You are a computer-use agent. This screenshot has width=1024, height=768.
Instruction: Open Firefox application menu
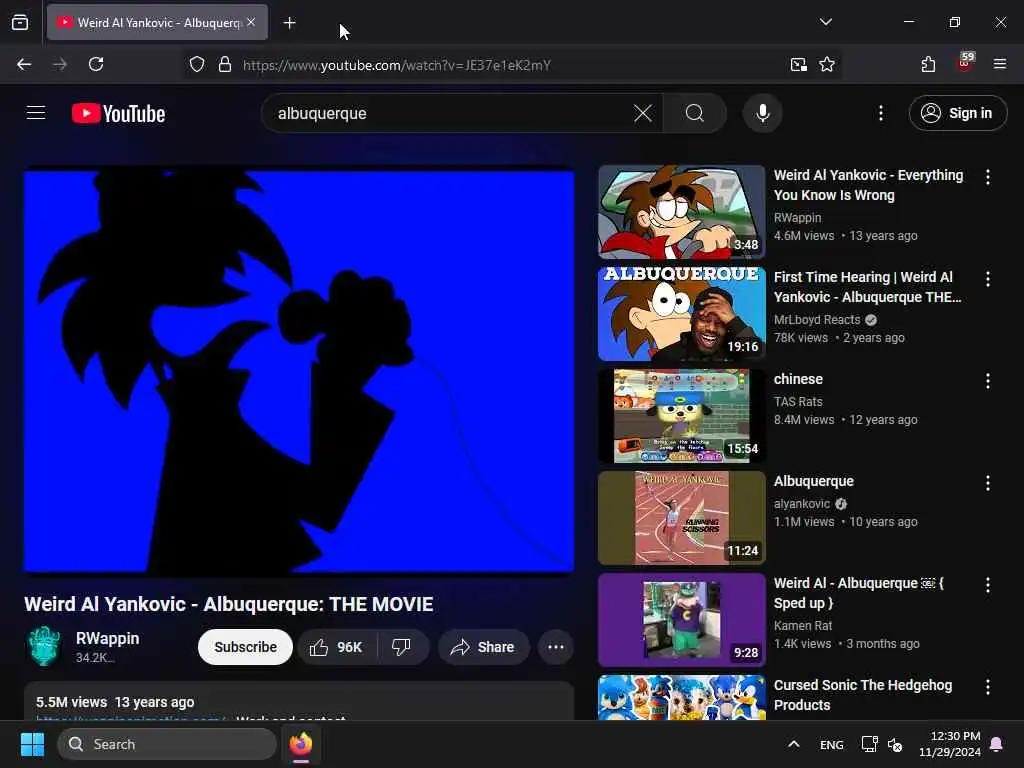[1000, 64]
